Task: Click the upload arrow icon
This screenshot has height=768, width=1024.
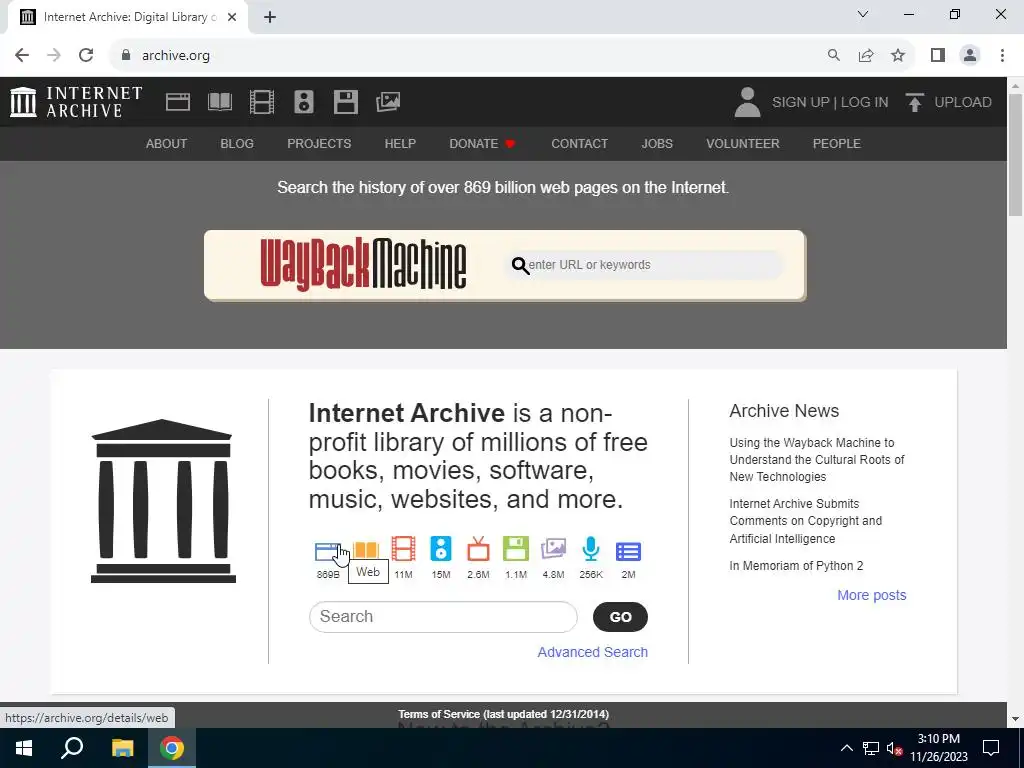Action: tap(914, 102)
